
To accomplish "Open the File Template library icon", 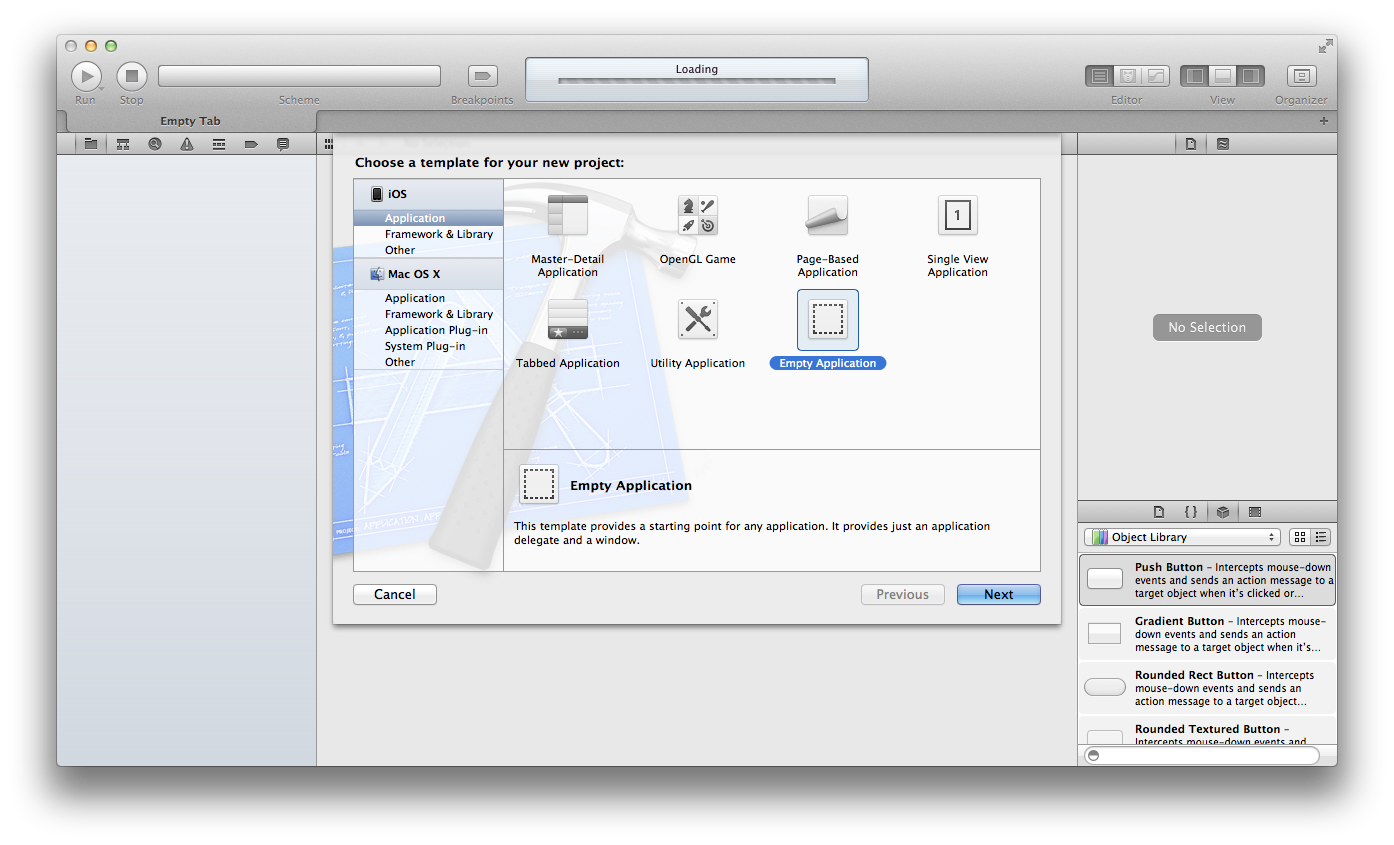I will click(1159, 511).
